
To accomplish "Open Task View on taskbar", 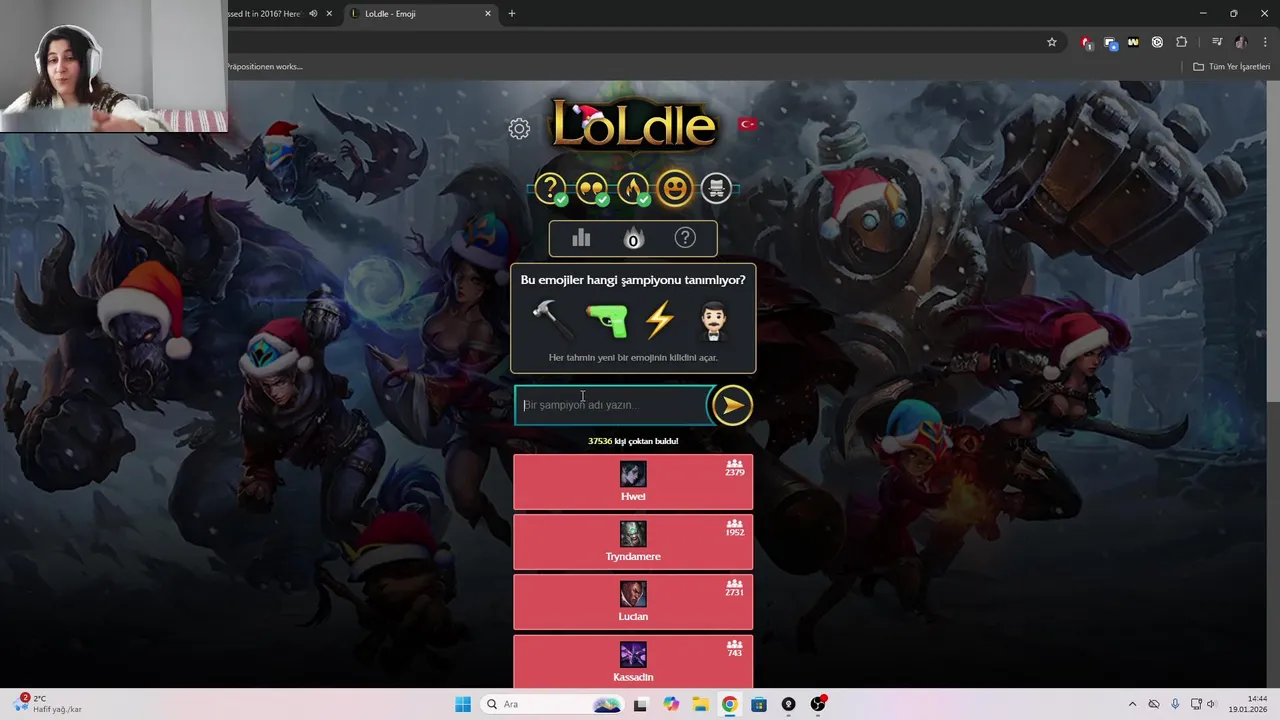I will (x=640, y=704).
